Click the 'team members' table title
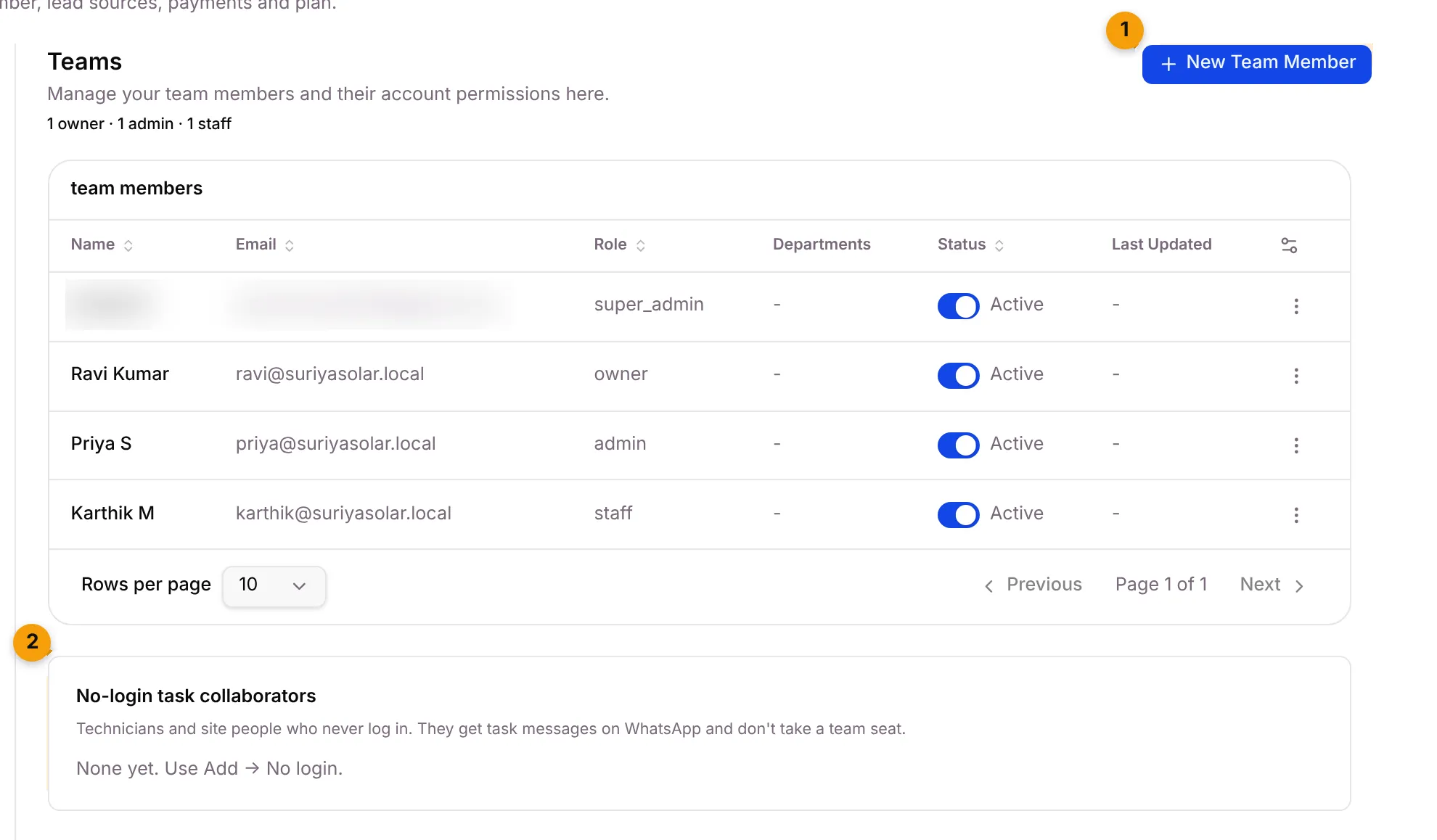Viewport: 1437px width, 840px height. tap(136, 189)
